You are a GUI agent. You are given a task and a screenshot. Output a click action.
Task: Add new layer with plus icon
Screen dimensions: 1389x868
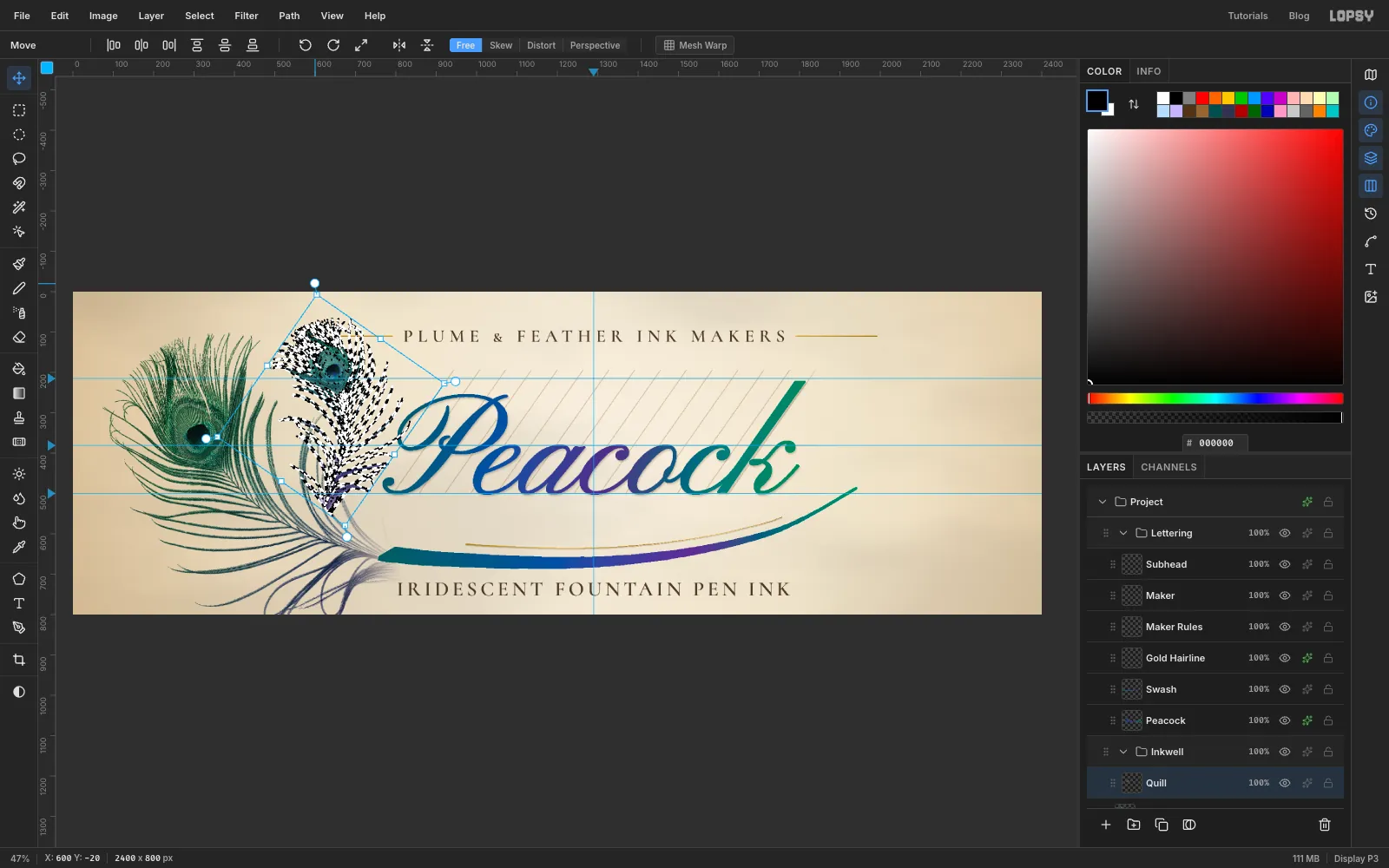click(x=1106, y=825)
